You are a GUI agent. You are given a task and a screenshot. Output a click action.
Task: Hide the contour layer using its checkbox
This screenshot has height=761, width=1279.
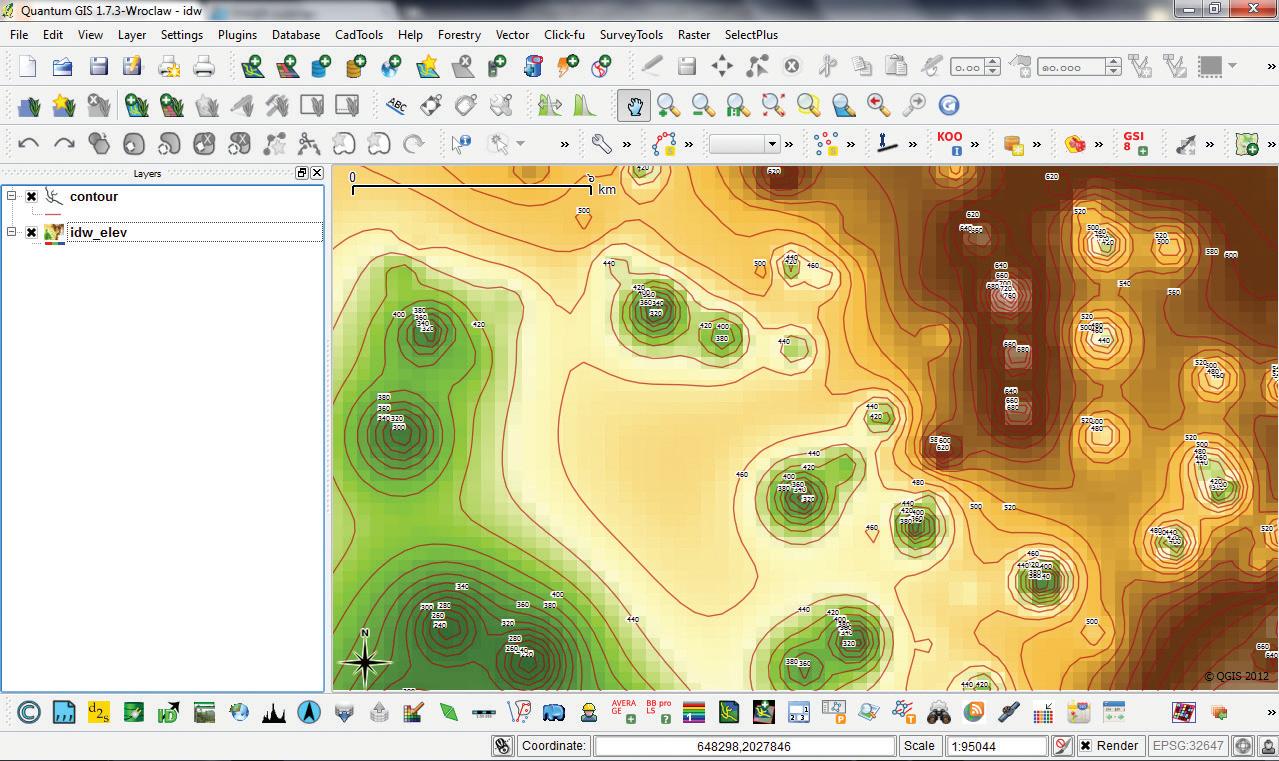tap(32, 197)
